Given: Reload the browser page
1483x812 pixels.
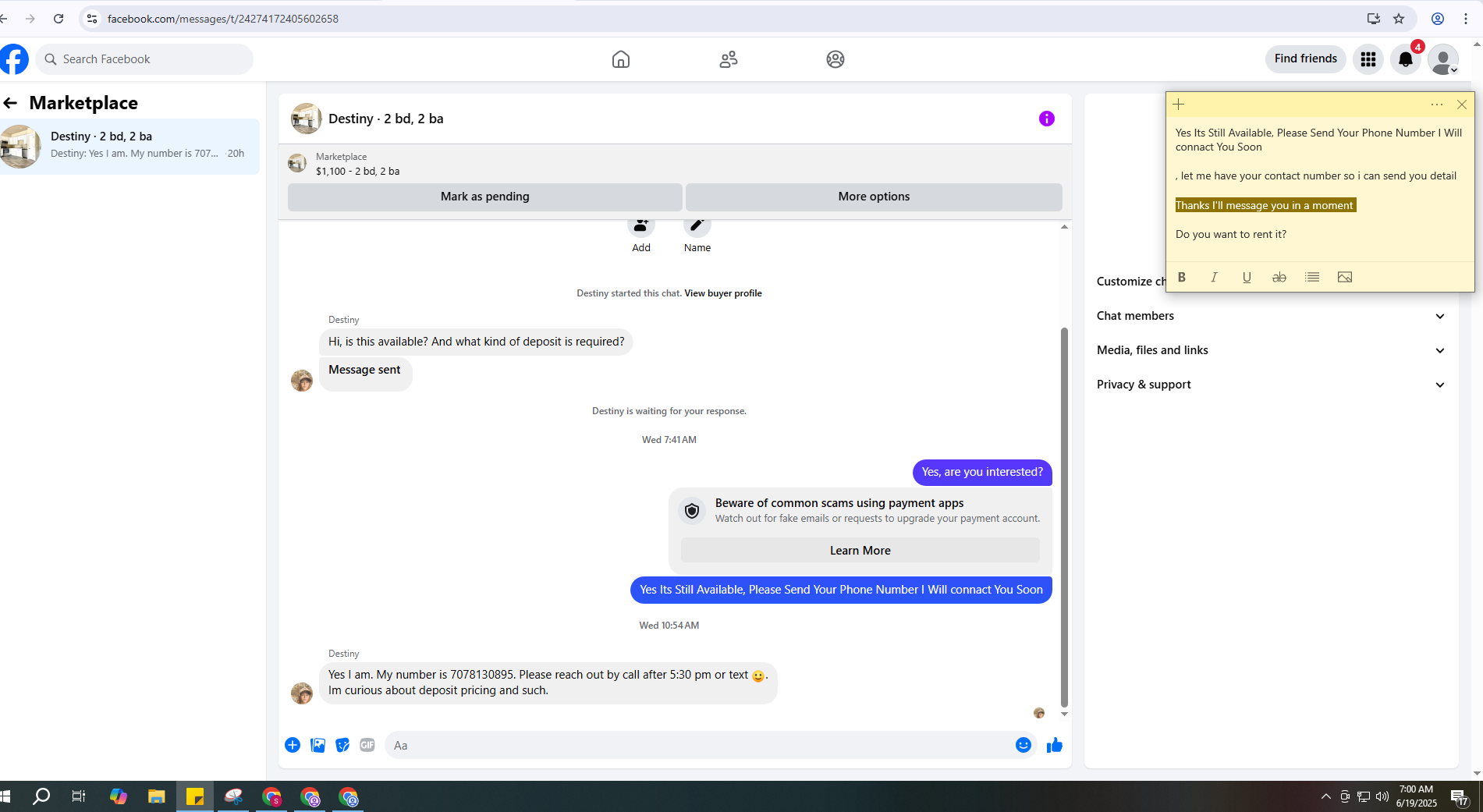Looking at the screenshot, I should point(59,19).
